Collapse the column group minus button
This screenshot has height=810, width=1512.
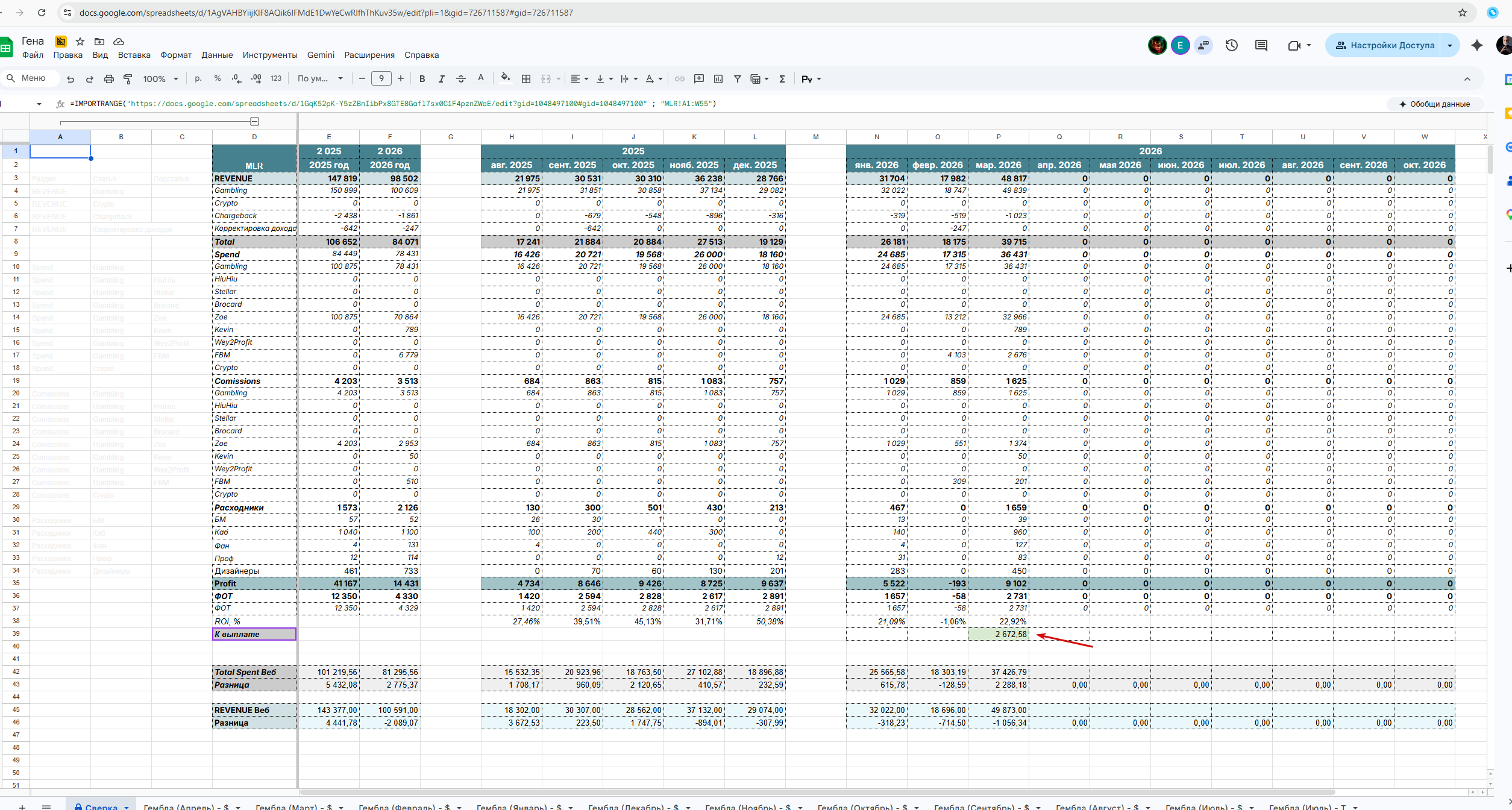click(x=254, y=122)
